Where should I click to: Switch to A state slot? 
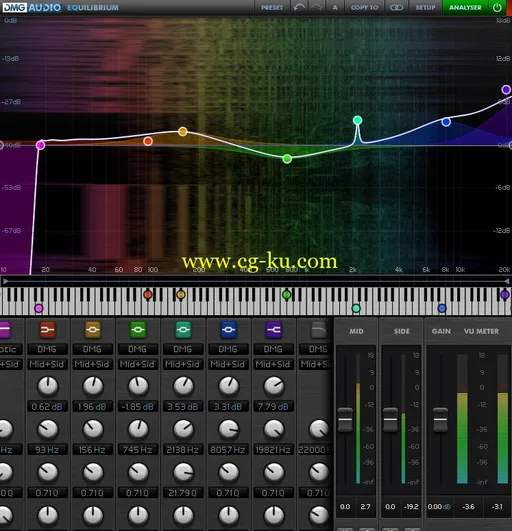[x=335, y=7]
